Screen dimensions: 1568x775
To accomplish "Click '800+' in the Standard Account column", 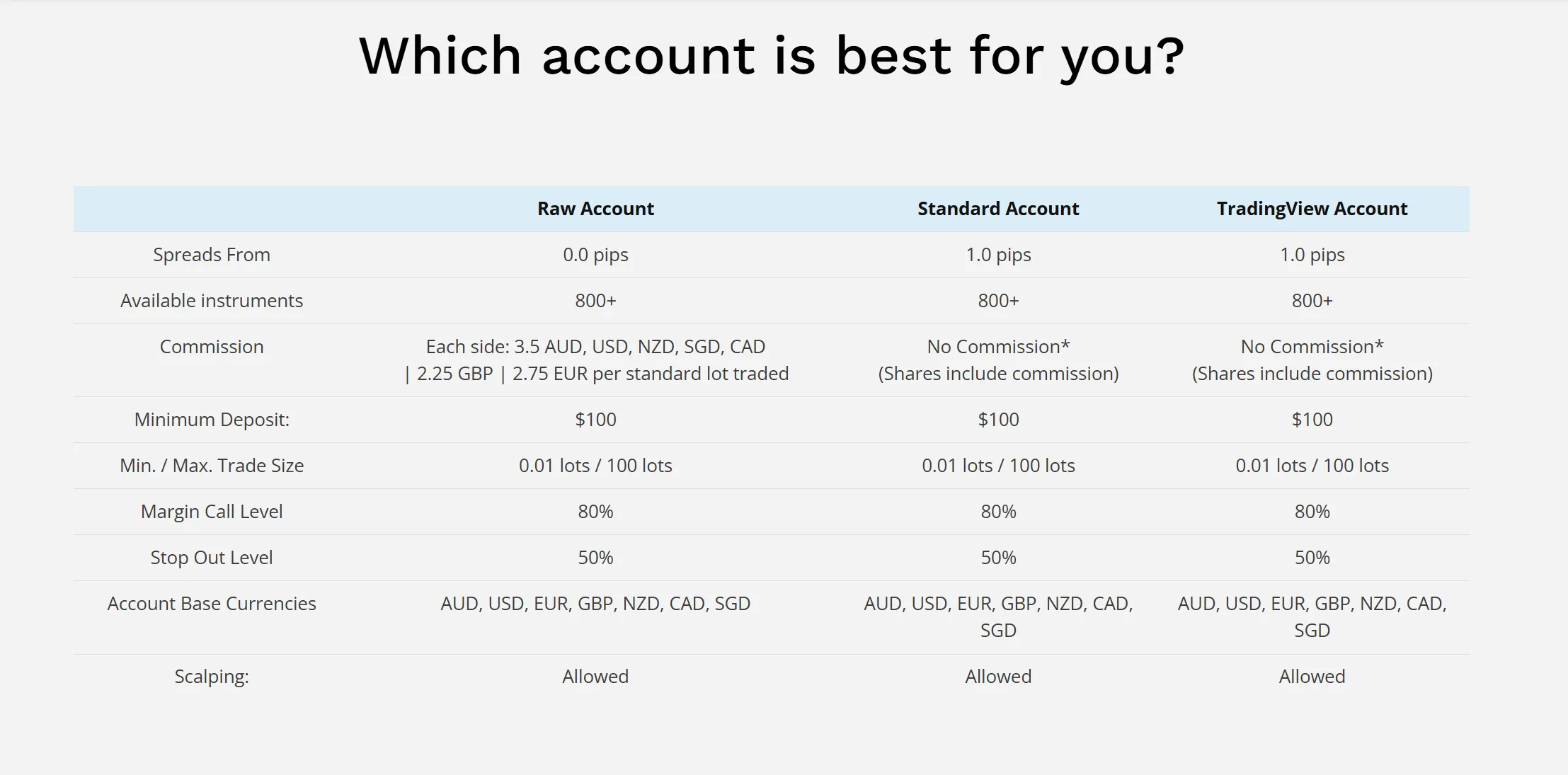I will point(998,301).
